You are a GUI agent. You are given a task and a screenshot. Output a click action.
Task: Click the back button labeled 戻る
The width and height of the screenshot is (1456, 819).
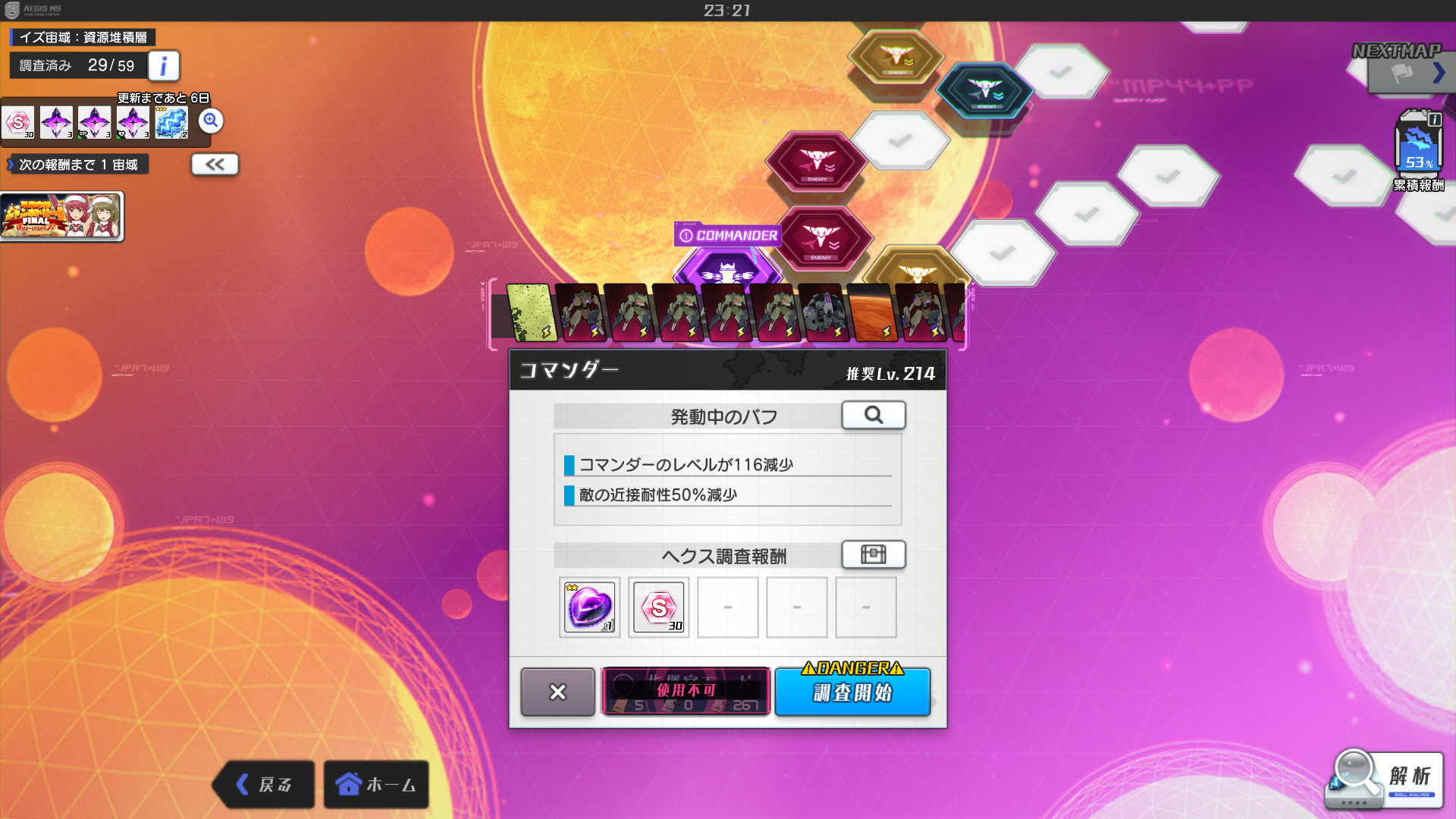(264, 784)
